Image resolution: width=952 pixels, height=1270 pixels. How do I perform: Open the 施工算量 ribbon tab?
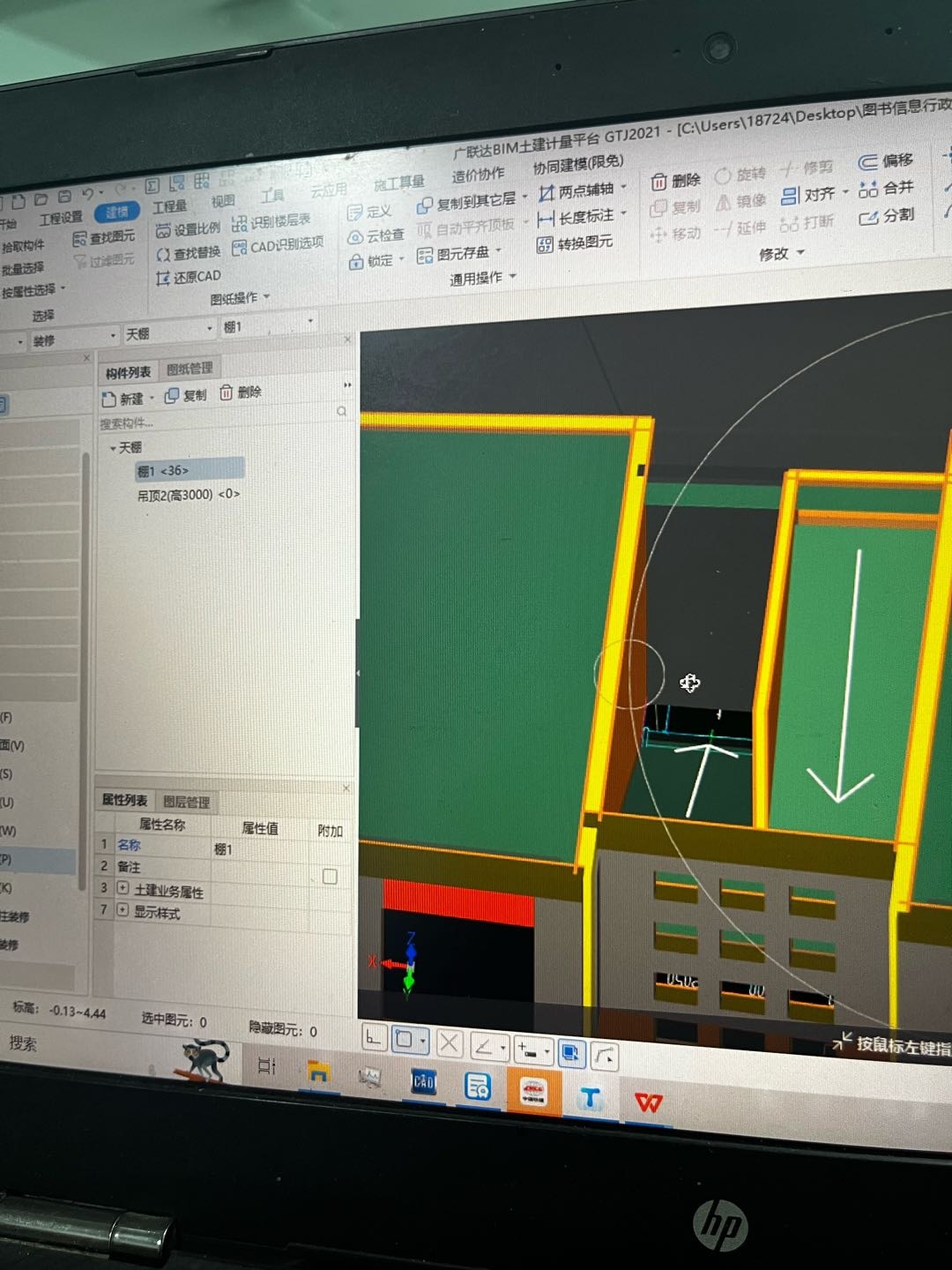coord(398,183)
